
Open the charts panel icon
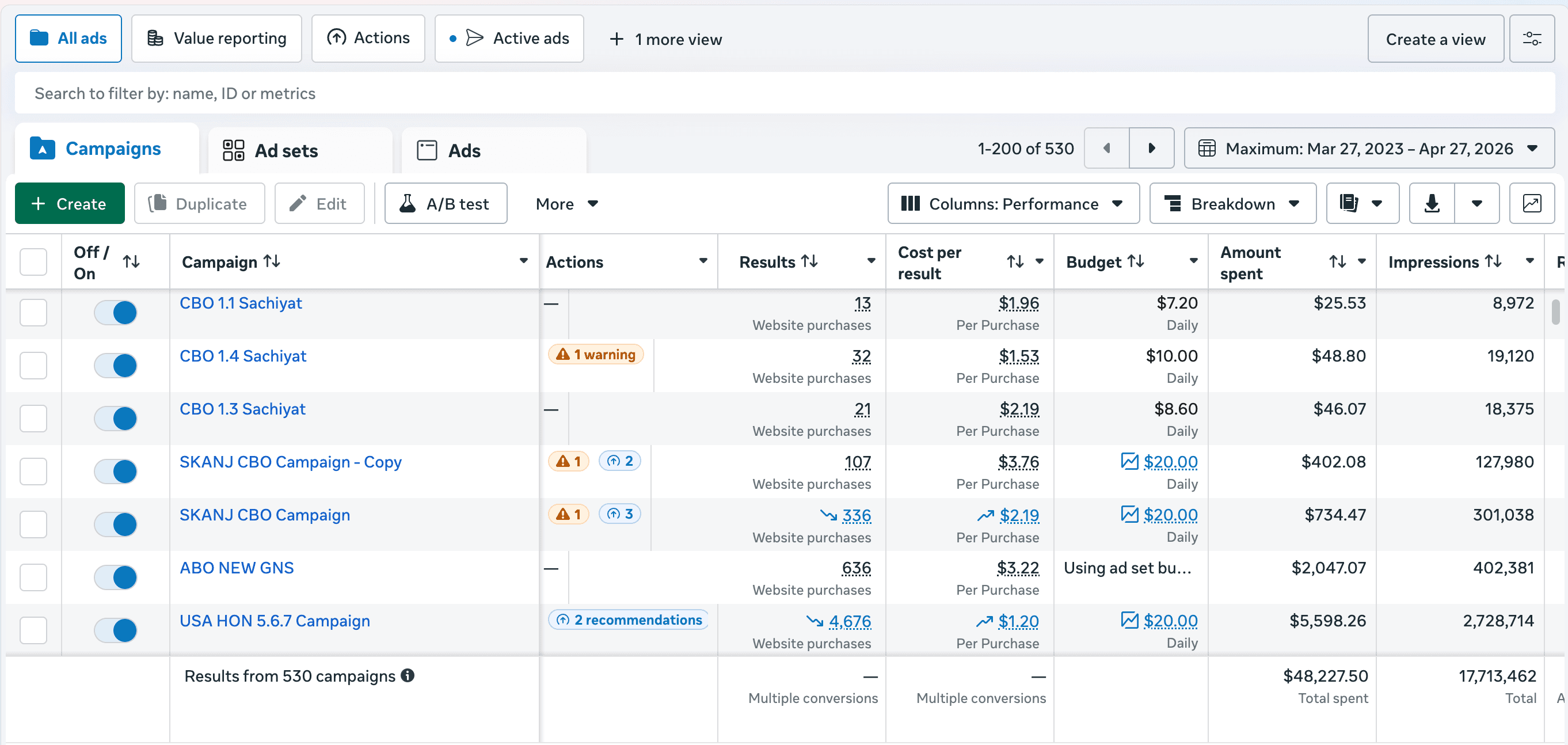click(x=1532, y=203)
